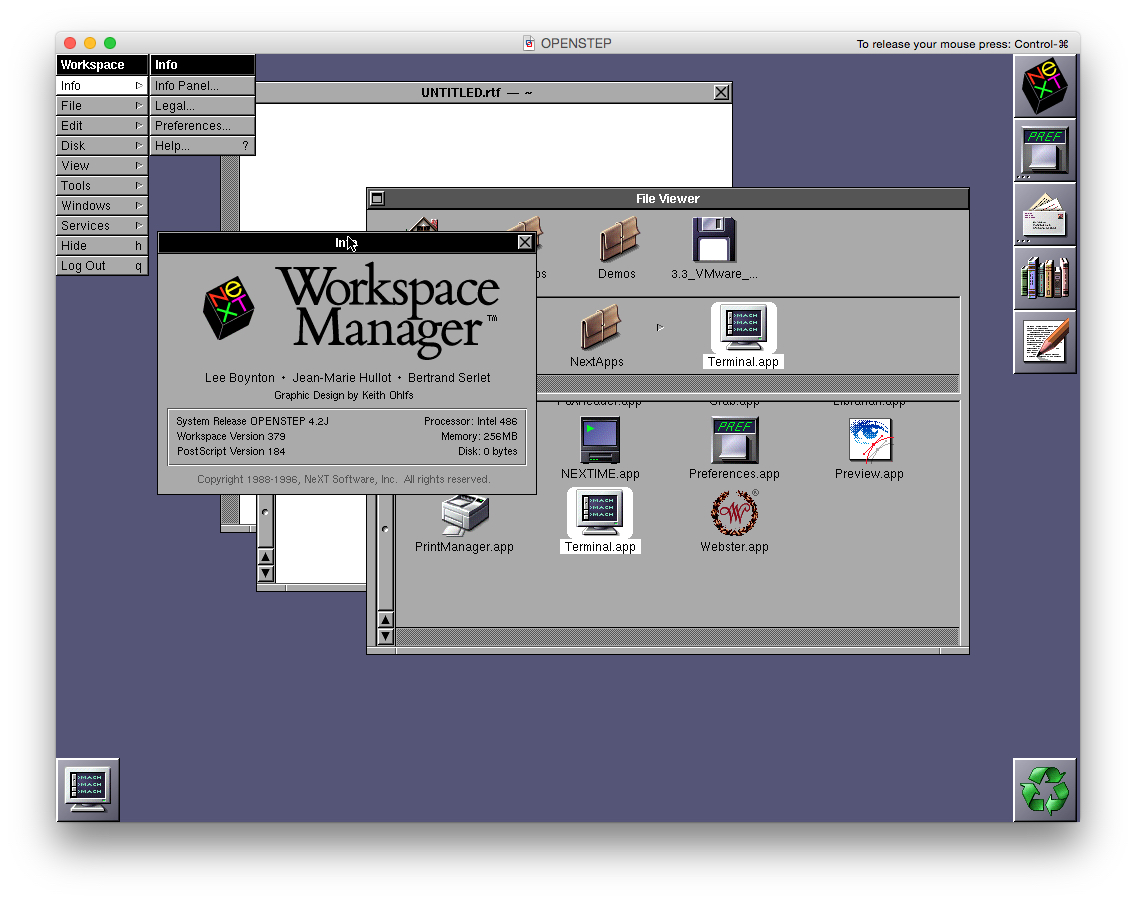Open the Disk submenu
The width and height of the screenshot is (1136, 902).
coord(102,146)
